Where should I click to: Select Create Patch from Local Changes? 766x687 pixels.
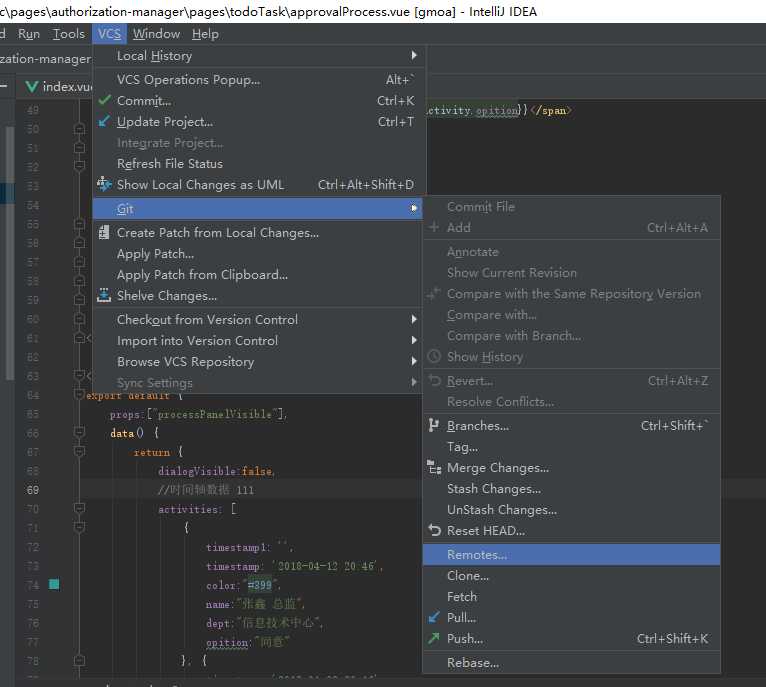point(257,233)
